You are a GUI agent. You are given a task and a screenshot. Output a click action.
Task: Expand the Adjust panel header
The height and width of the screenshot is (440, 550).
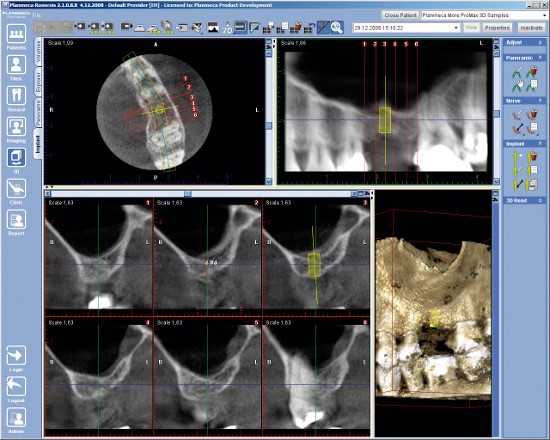[x=524, y=42]
